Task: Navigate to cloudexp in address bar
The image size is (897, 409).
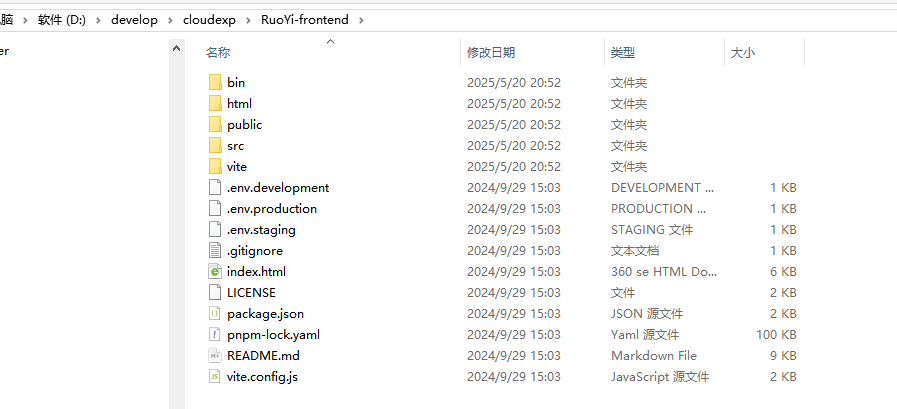Action: [x=209, y=20]
